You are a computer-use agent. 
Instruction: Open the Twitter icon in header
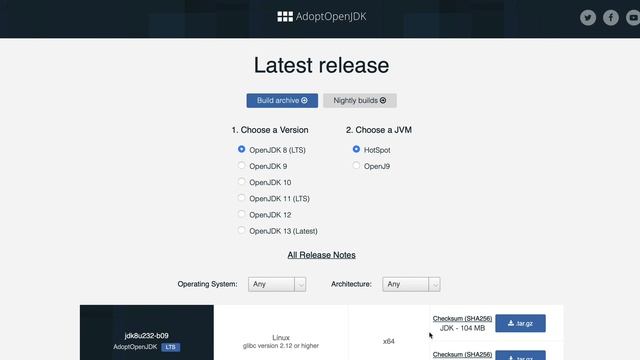pyautogui.click(x=588, y=18)
